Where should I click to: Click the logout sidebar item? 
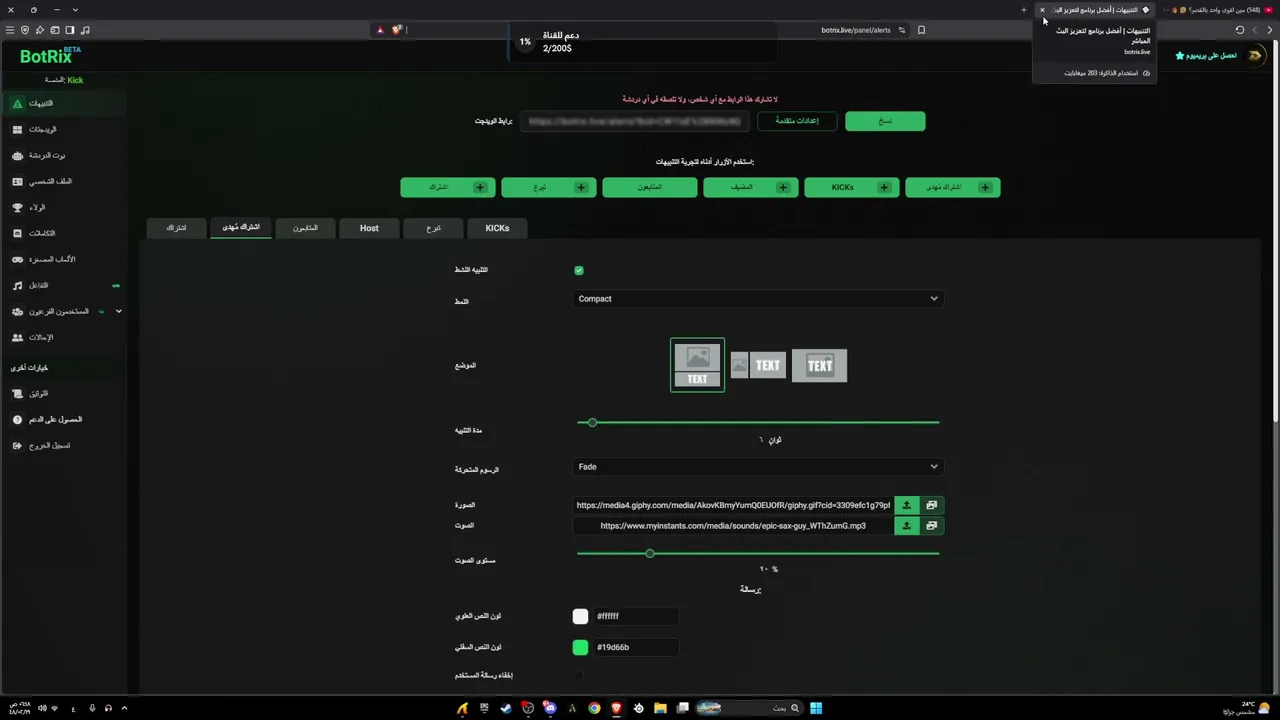(x=63, y=445)
